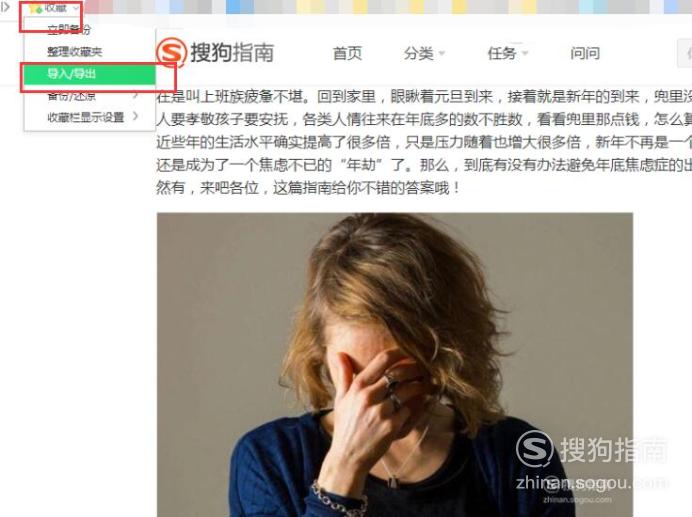Open the 问问 tab

[x=585, y=53]
